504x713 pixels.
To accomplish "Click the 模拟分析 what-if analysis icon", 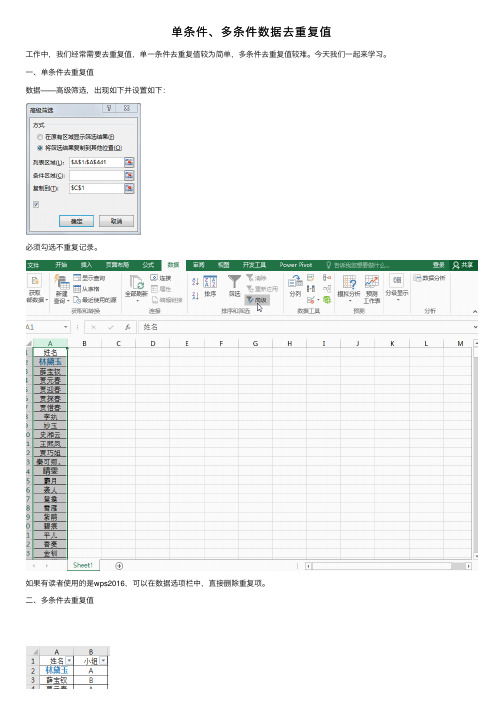I will tap(349, 286).
